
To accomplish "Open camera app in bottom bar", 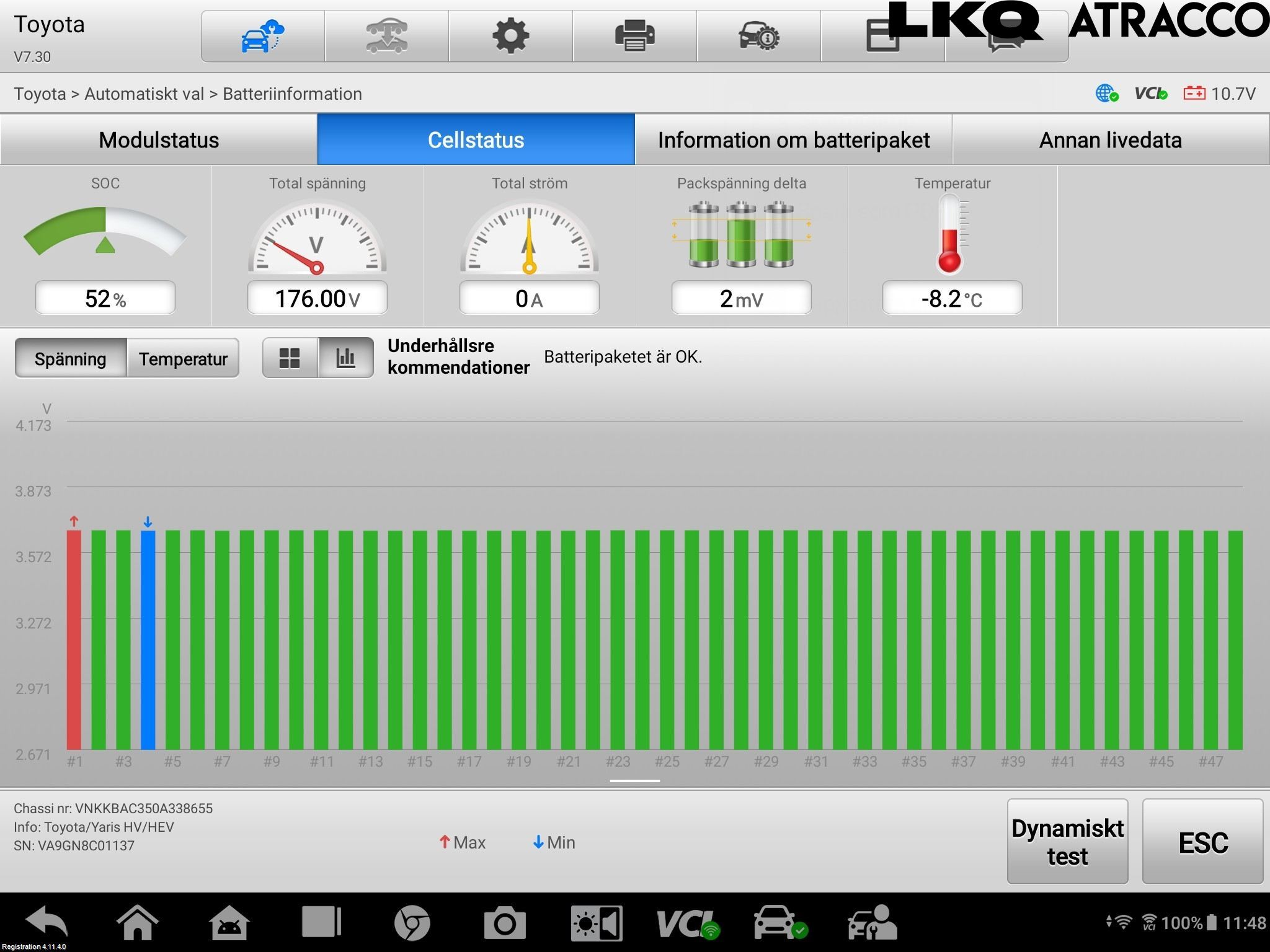I will click(x=504, y=923).
